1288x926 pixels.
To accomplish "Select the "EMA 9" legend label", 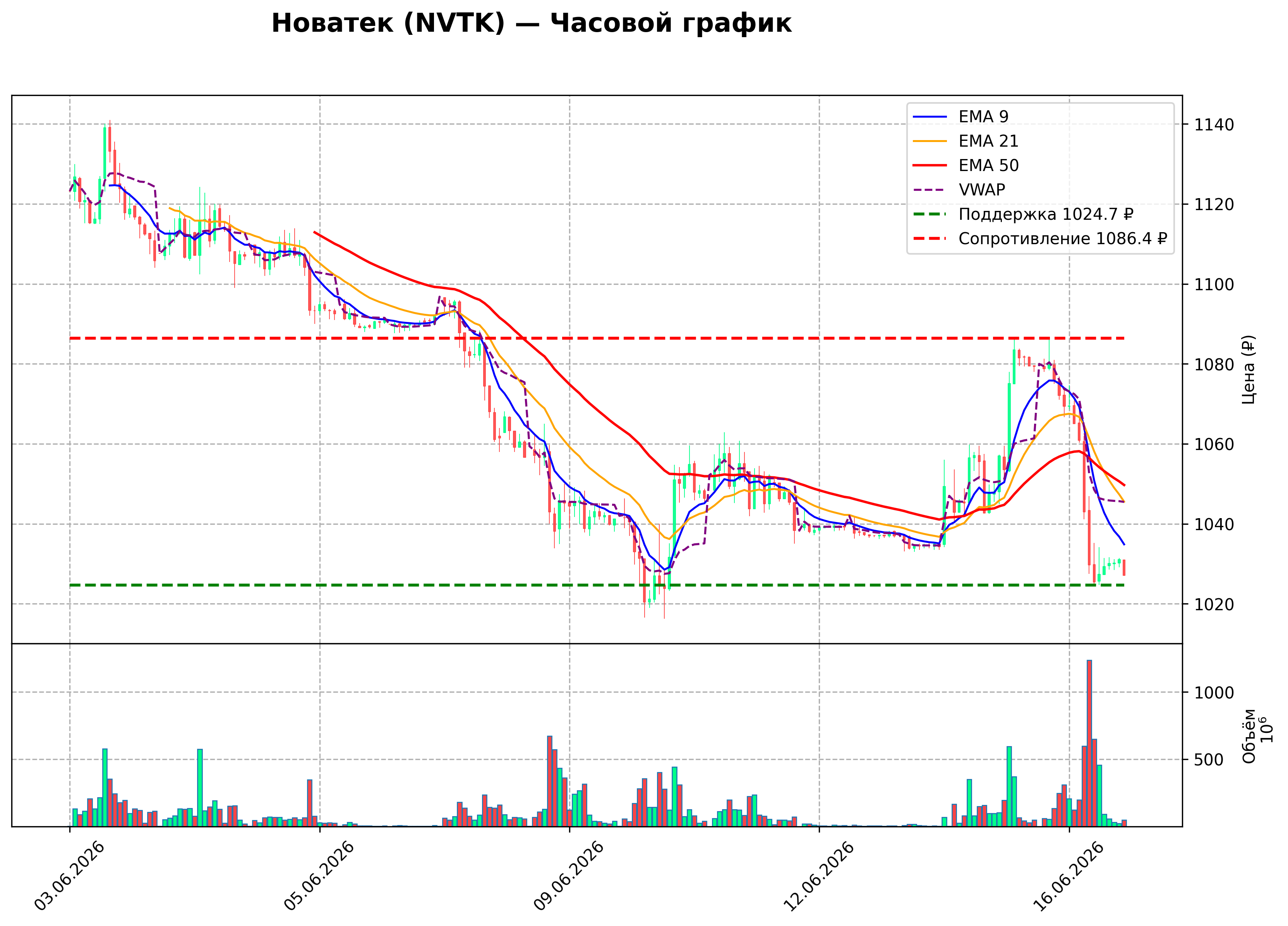I will point(984,116).
